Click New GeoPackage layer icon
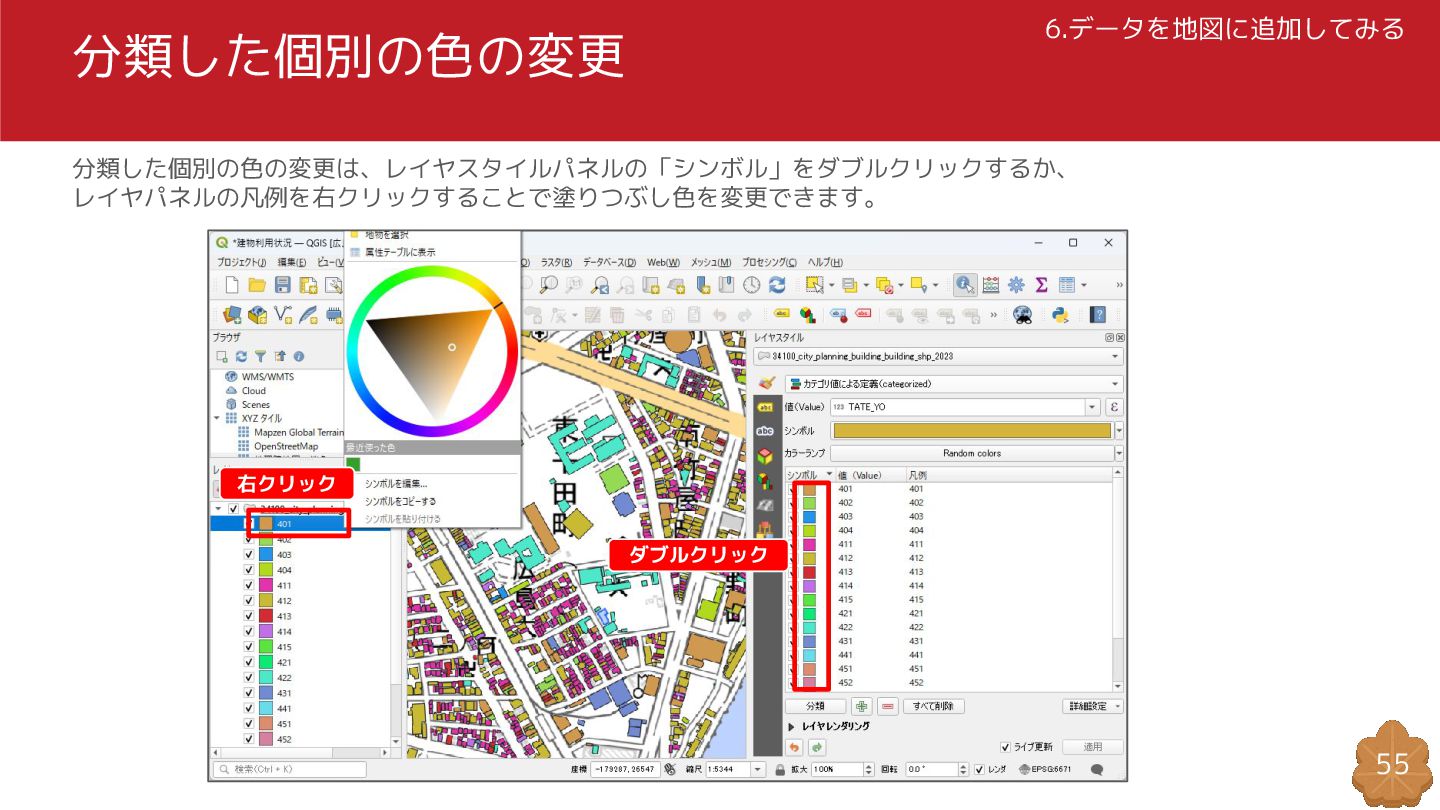1440x810 pixels. 258,315
